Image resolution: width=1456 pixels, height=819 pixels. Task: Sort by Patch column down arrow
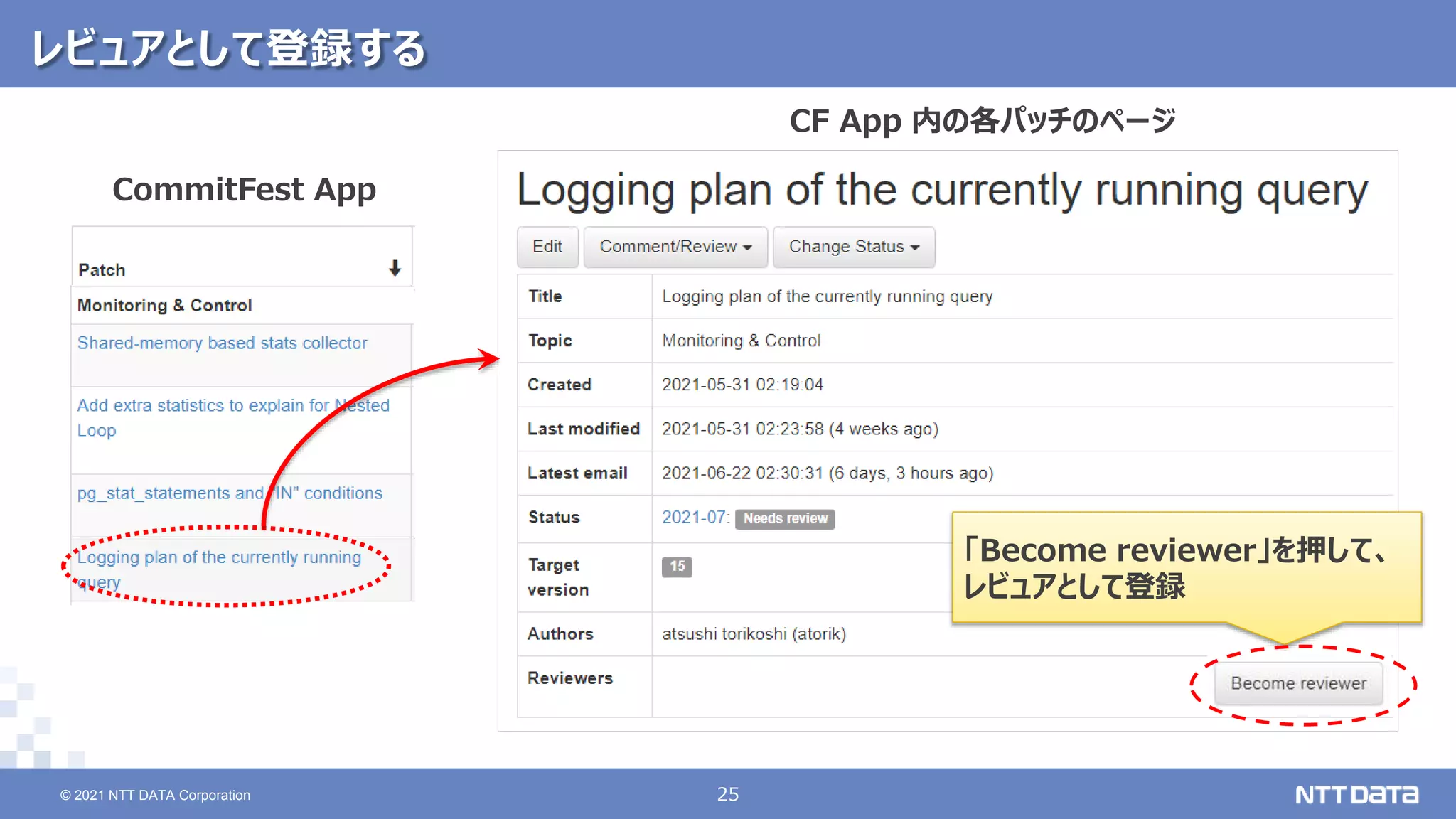pyautogui.click(x=395, y=269)
